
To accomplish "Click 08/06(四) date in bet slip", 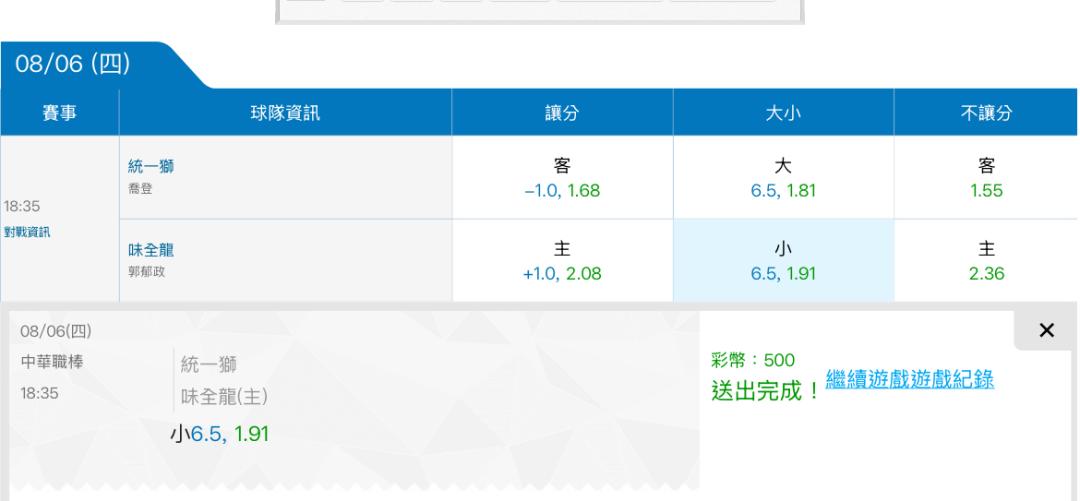I will tap(56, 331).
